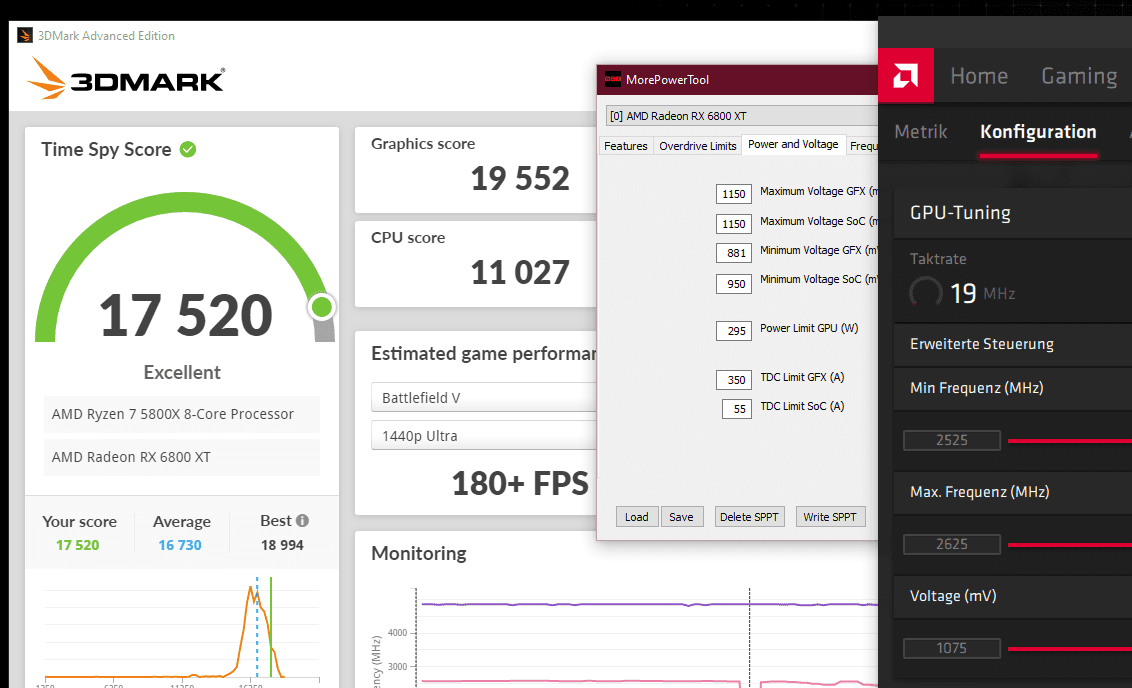Open the AMD Radeon RX 6800 XT device dropdown
Screen dimensions: 1132x688
pyautogui.click(x=741, y=116)
